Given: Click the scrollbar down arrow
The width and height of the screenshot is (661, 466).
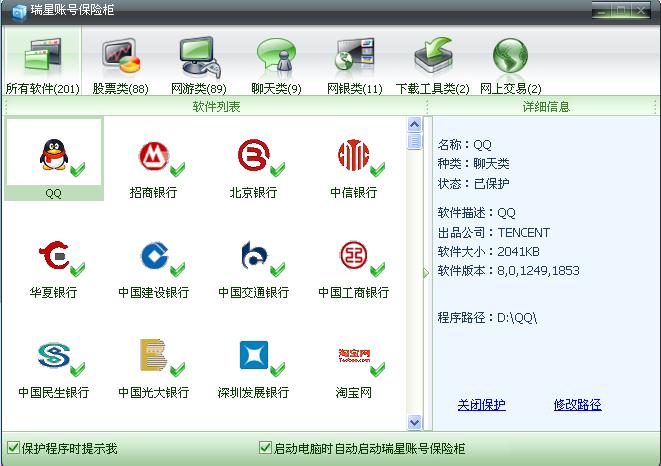Looking at the screenshot, I should click(415, 422).
